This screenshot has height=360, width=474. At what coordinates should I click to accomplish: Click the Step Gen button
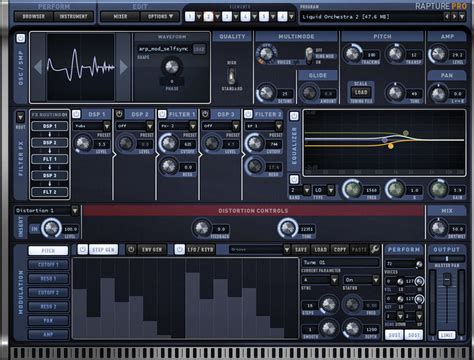pyautogui.click(x=103, y=250)
